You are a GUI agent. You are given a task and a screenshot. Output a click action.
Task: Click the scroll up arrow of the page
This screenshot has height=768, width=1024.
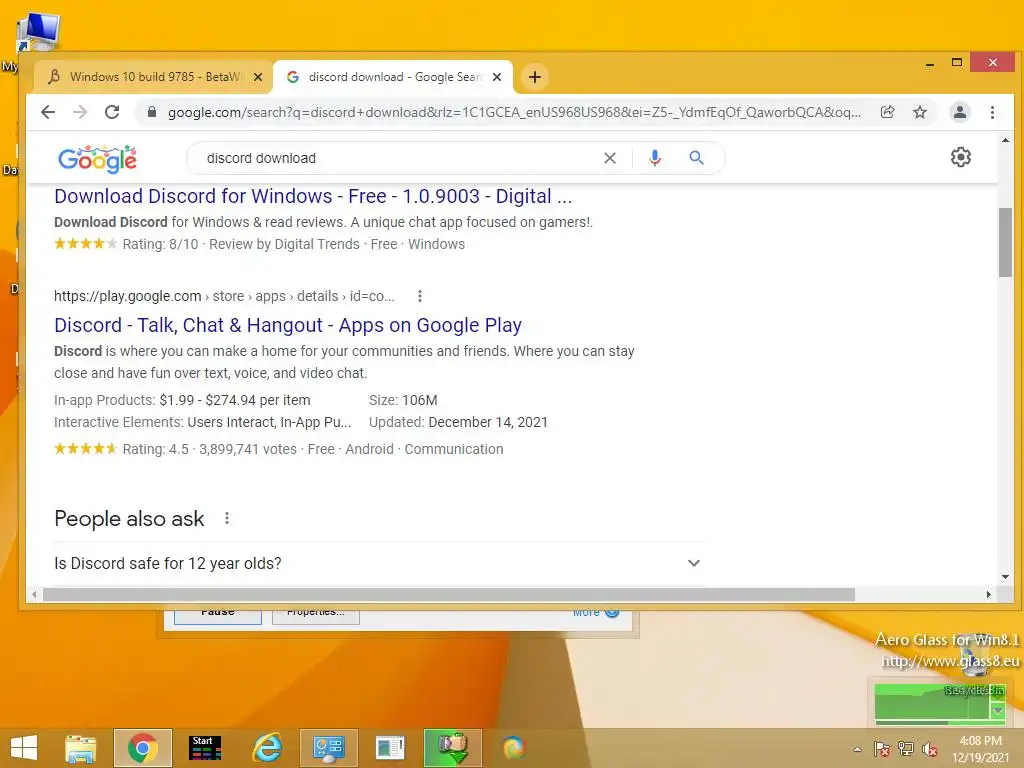click(1005, 140)
